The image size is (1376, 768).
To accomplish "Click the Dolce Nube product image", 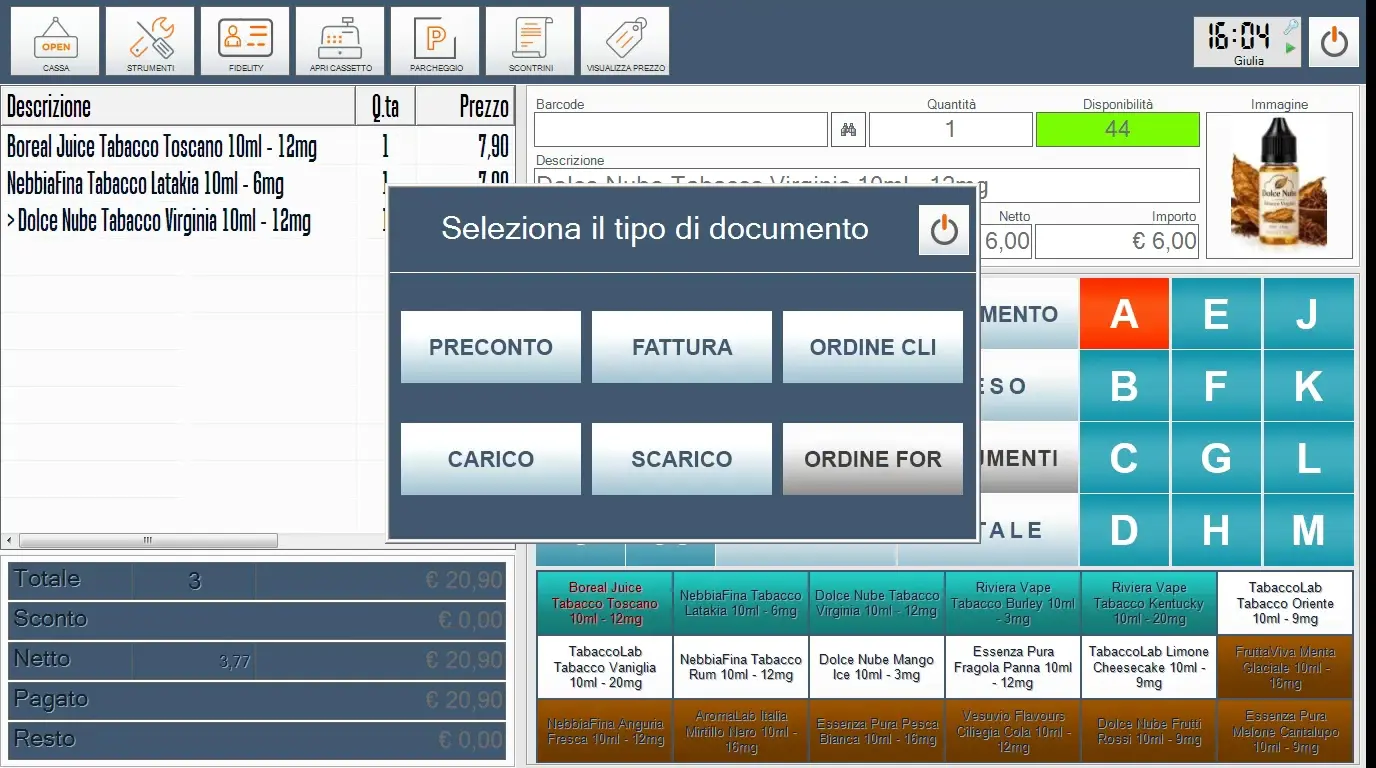I will coord(1279,185).
